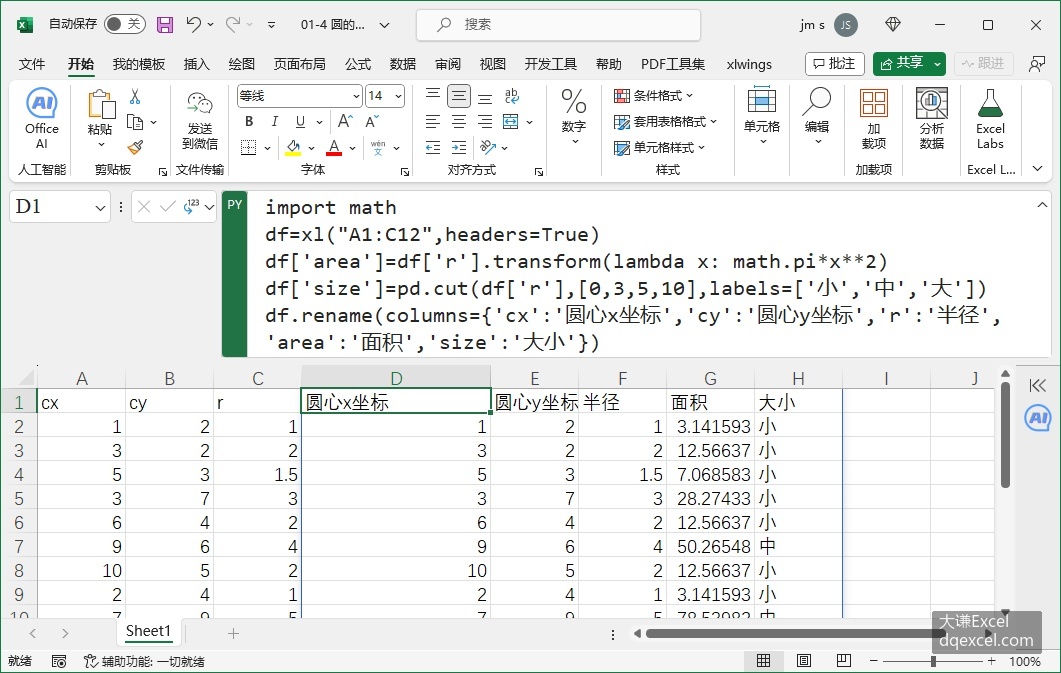Select the Sheet1 tab
The width and height of the screenshot is (1061, 673).
[x=148, y=631]
